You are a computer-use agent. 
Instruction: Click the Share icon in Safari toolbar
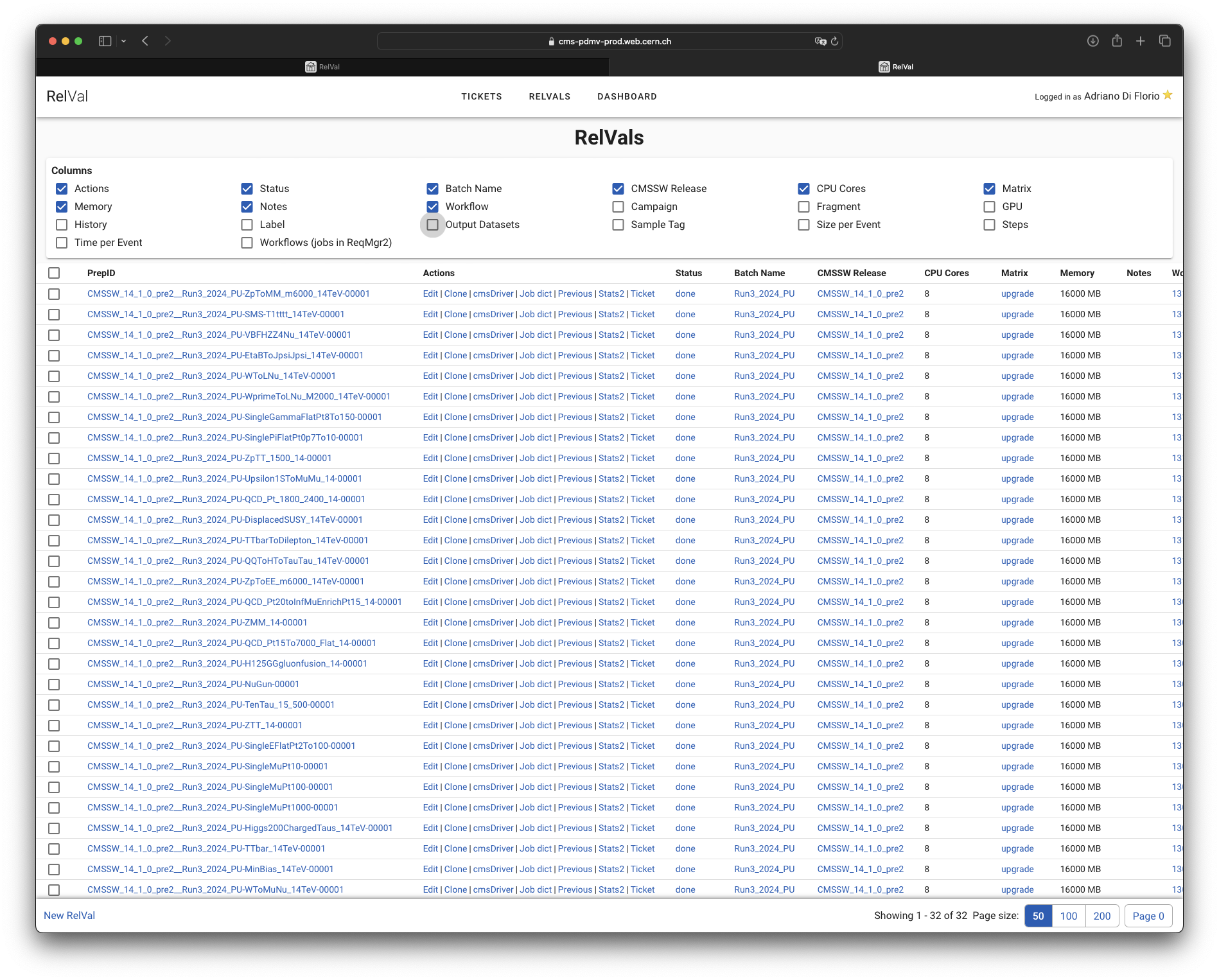pos(1117,41)
